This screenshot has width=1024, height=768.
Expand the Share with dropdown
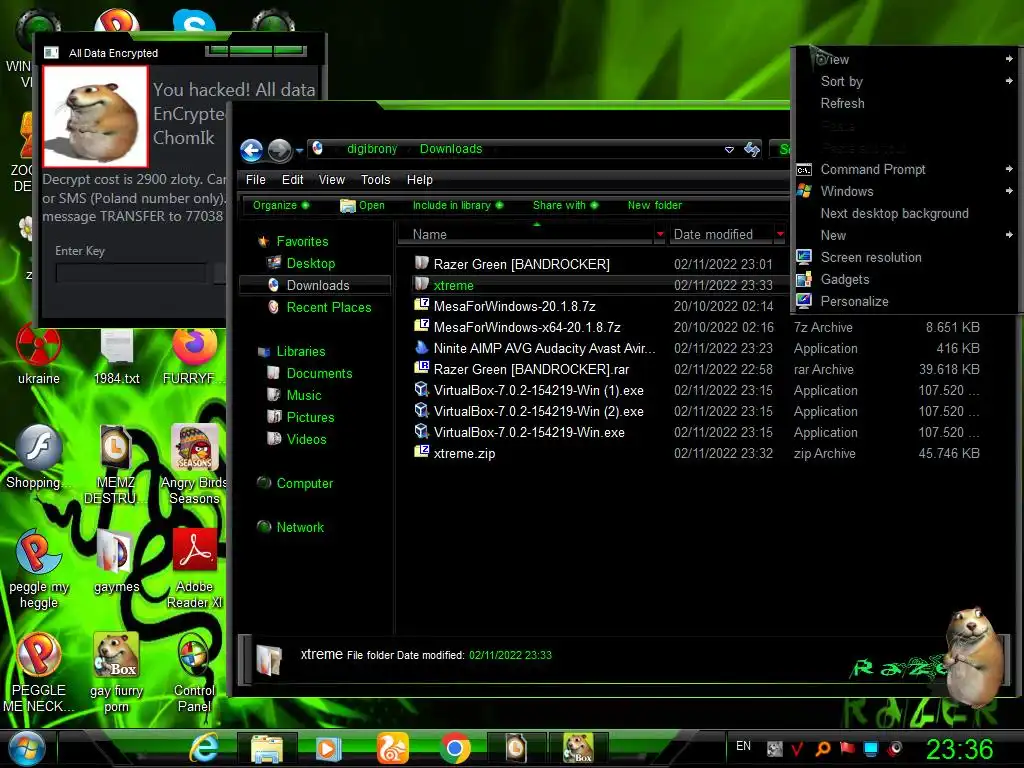565,205
